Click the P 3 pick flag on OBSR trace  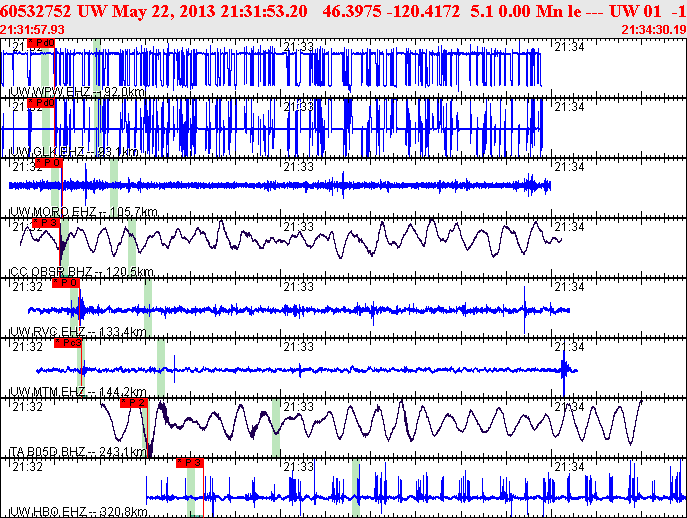(46, 223)
